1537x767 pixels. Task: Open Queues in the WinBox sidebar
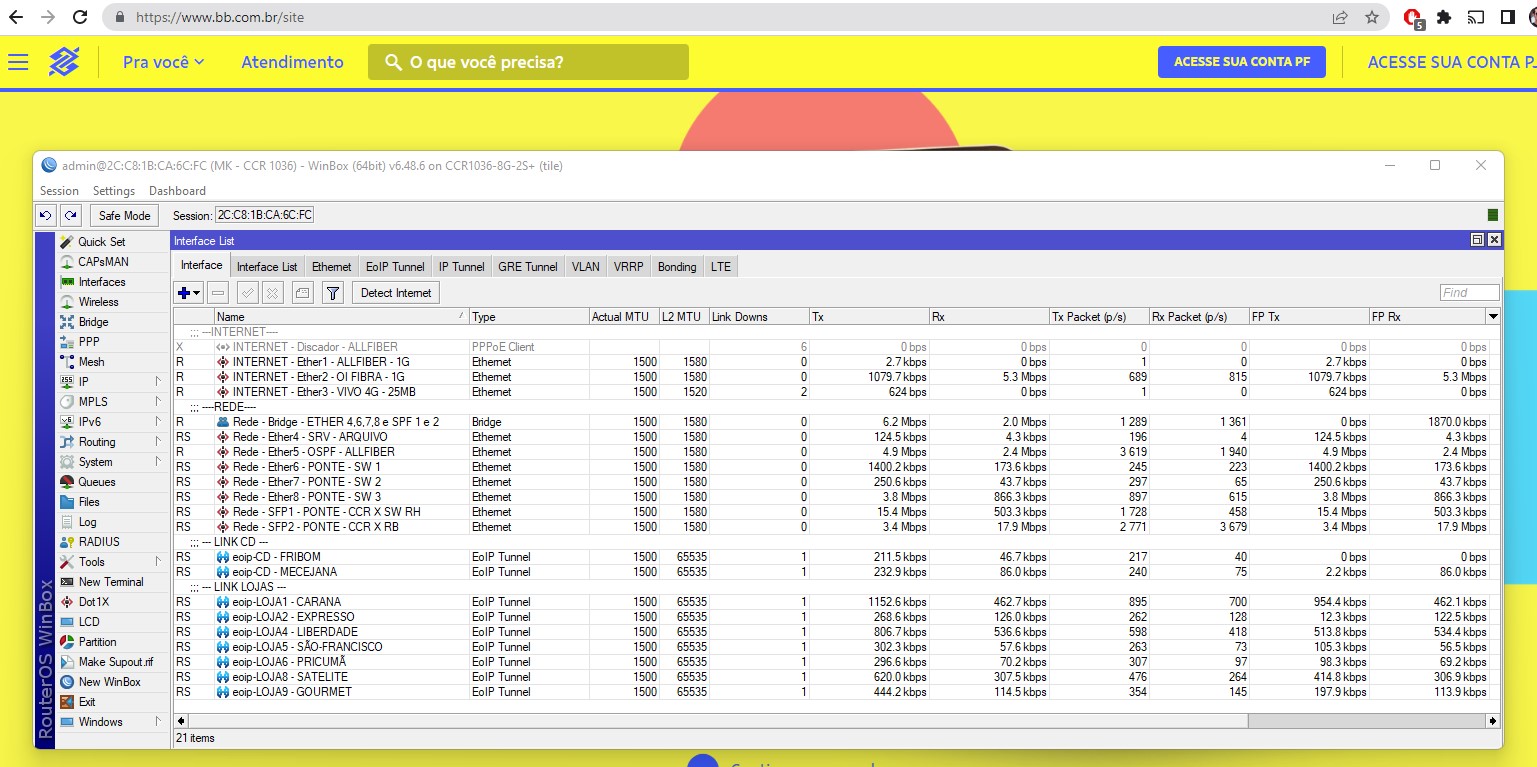pos(97,482)
